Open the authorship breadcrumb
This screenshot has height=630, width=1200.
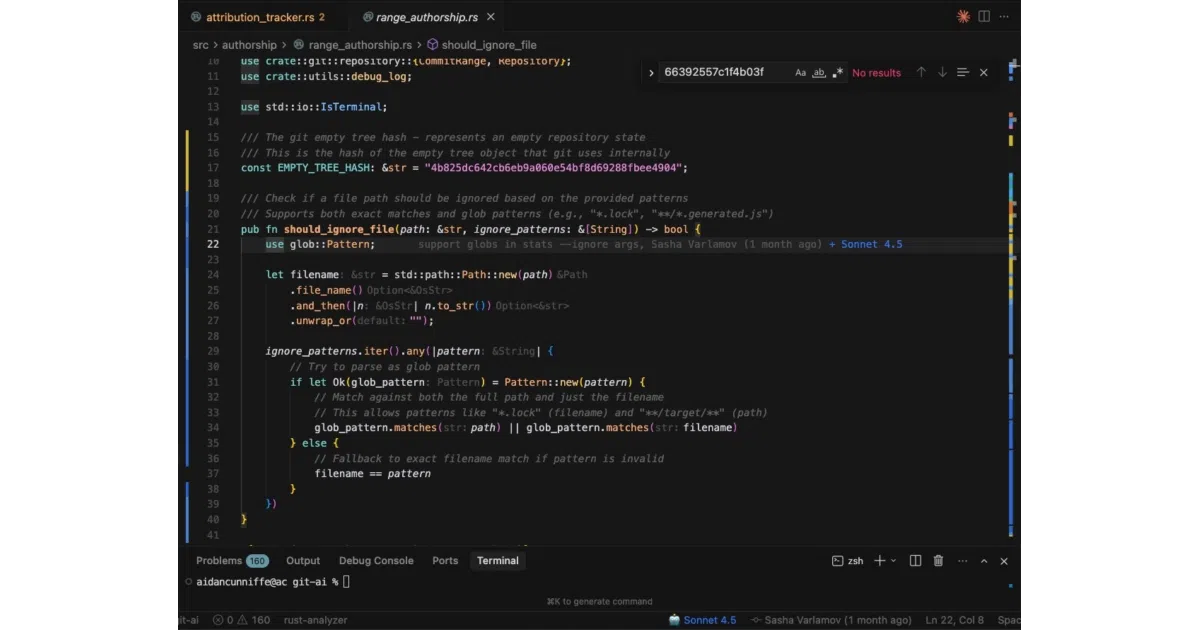pyautogui.click(x=249, y=45)
